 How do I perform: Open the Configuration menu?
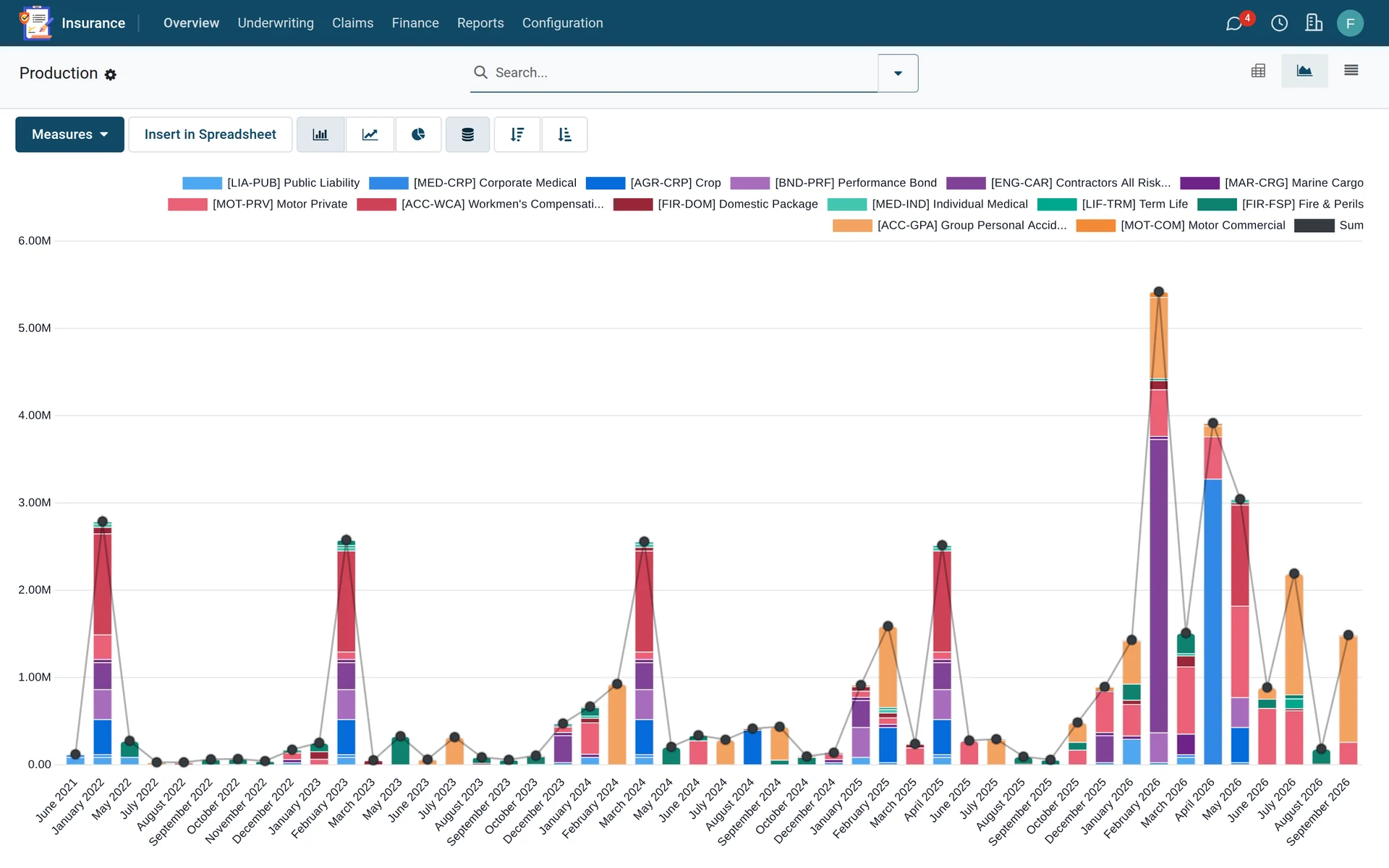(x=562, y=23)
